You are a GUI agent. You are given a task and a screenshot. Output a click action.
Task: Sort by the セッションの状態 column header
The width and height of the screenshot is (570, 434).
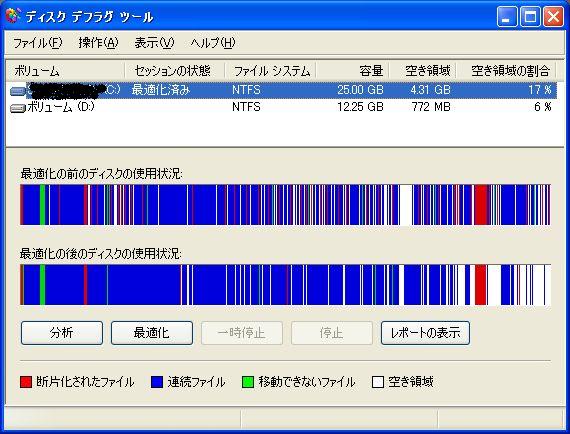point(174,71)
